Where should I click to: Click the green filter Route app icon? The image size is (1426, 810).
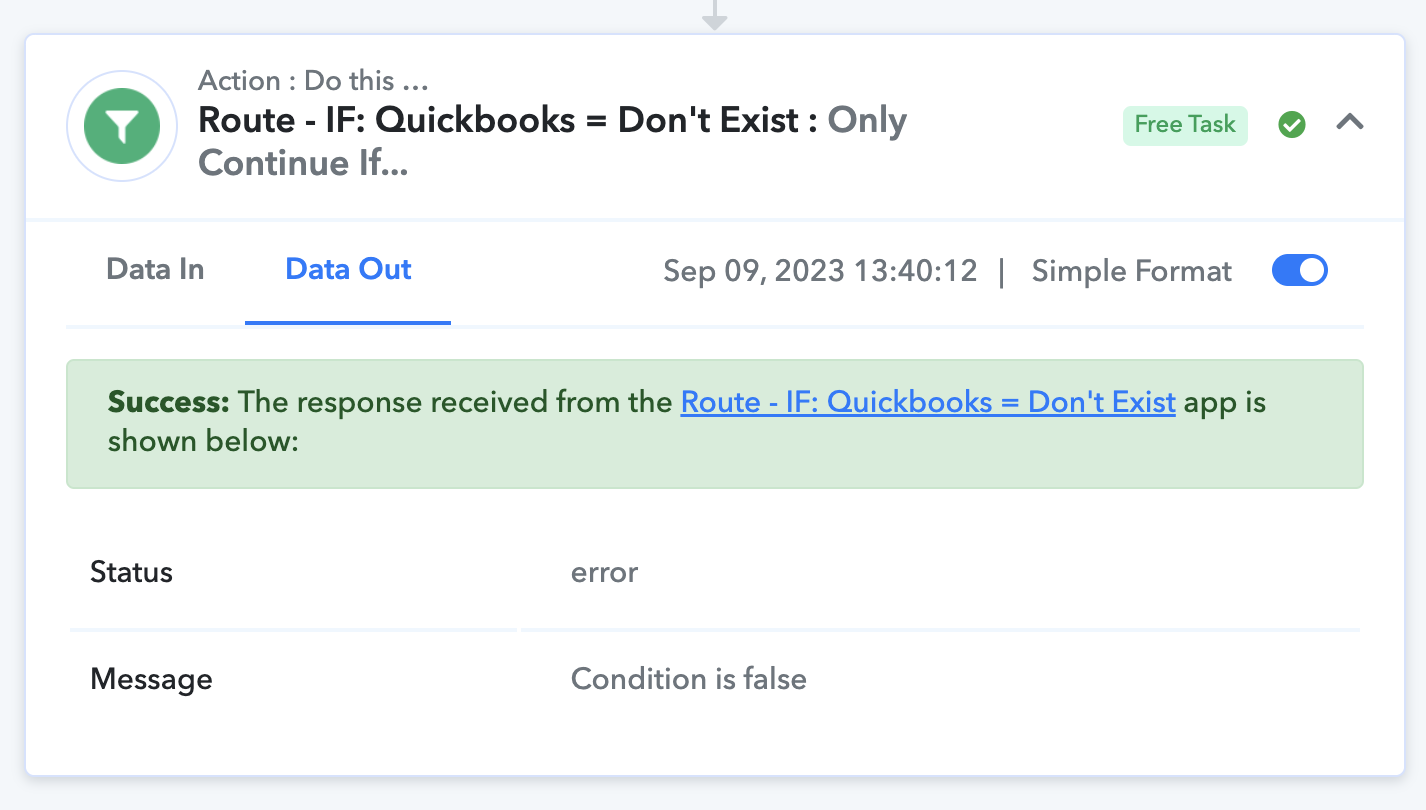click(x=121, y=126)
